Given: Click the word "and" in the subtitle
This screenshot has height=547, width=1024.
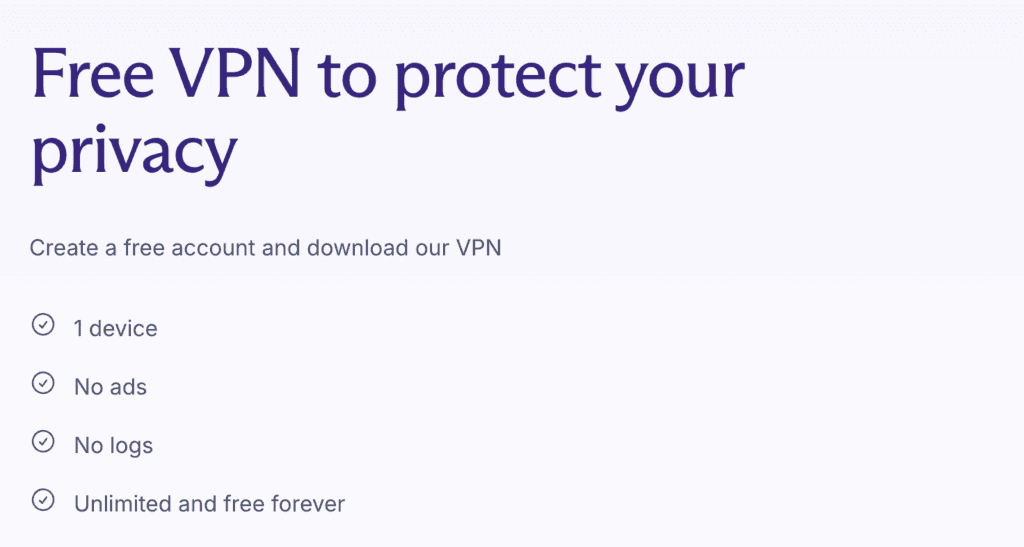Looking at the screenshot, I should pyautogui.click(x=281, y=247).
